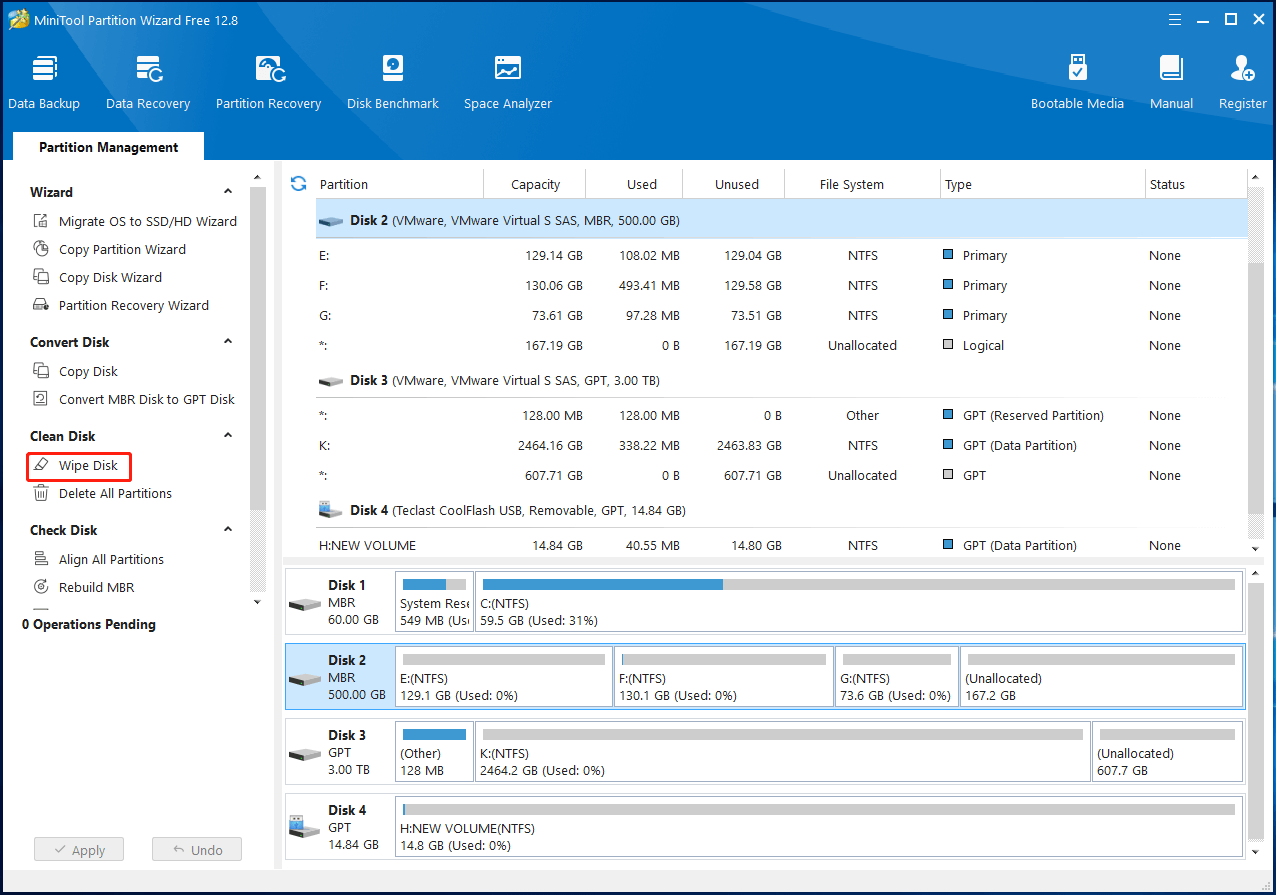
Task: Select the E:(NTFS) block on Disk 2
Action: click(504, 677)
